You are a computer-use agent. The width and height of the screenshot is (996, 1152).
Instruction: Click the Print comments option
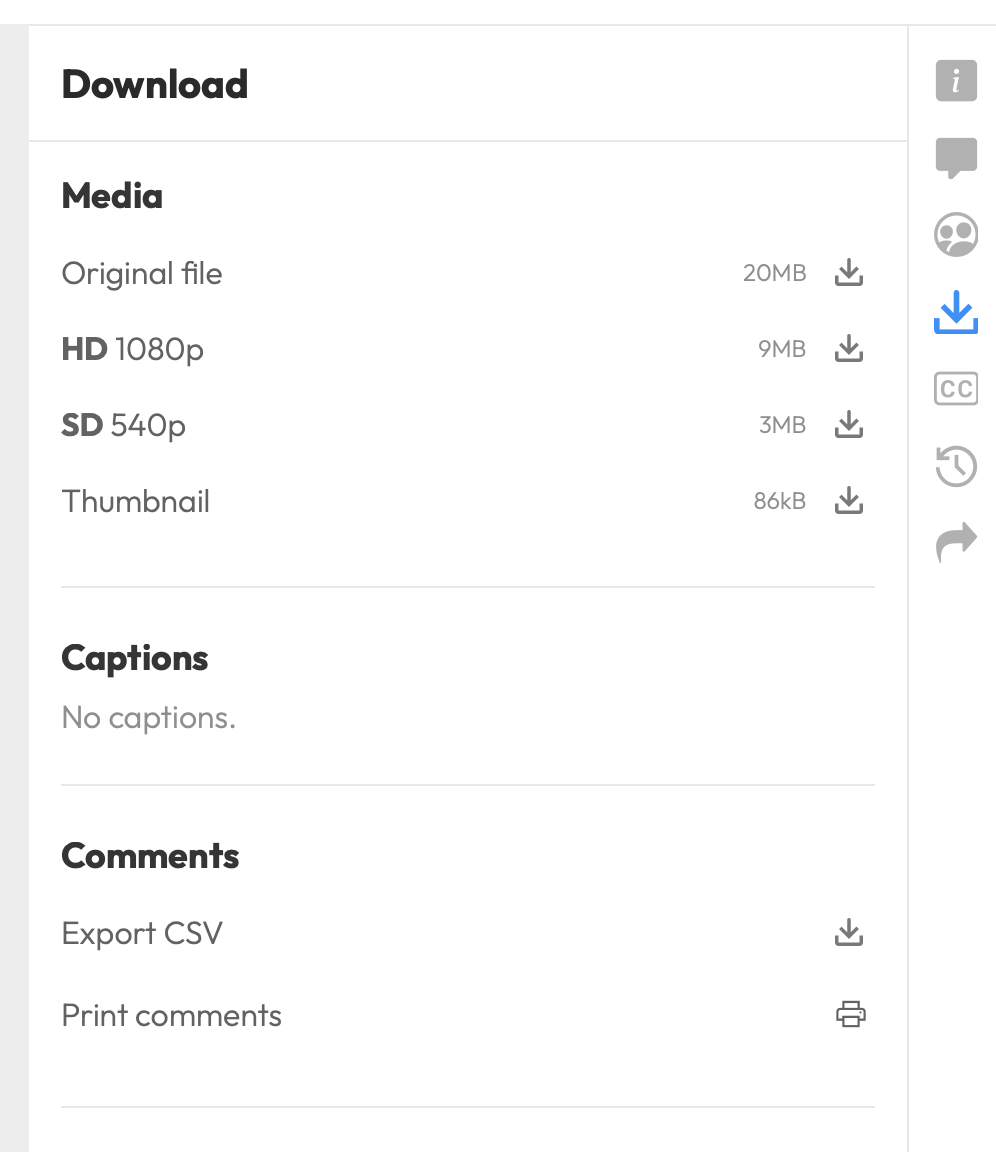coord(171,1015)
